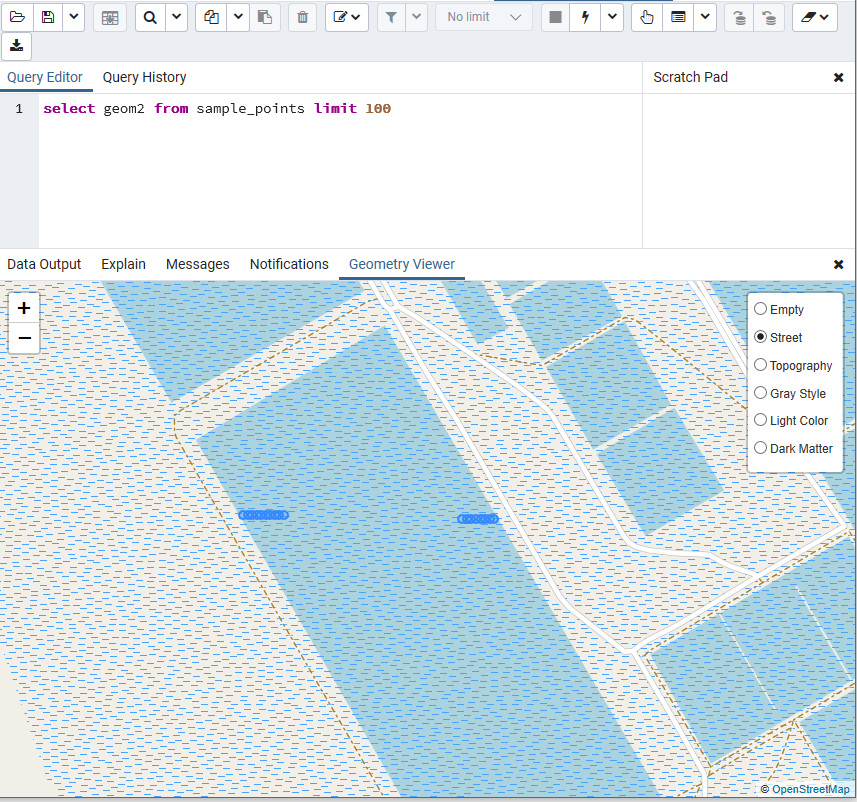Open the OpenStreetMap attribution link
The width and height of the screenshot is (857, 802).
[x=810, y=790]
